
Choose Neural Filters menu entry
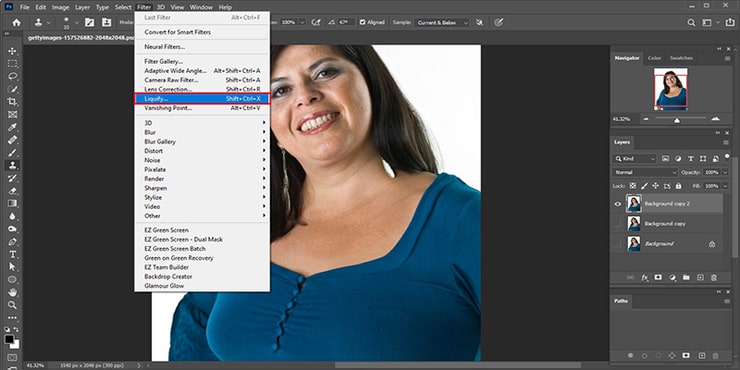click(x=202, y=47)
